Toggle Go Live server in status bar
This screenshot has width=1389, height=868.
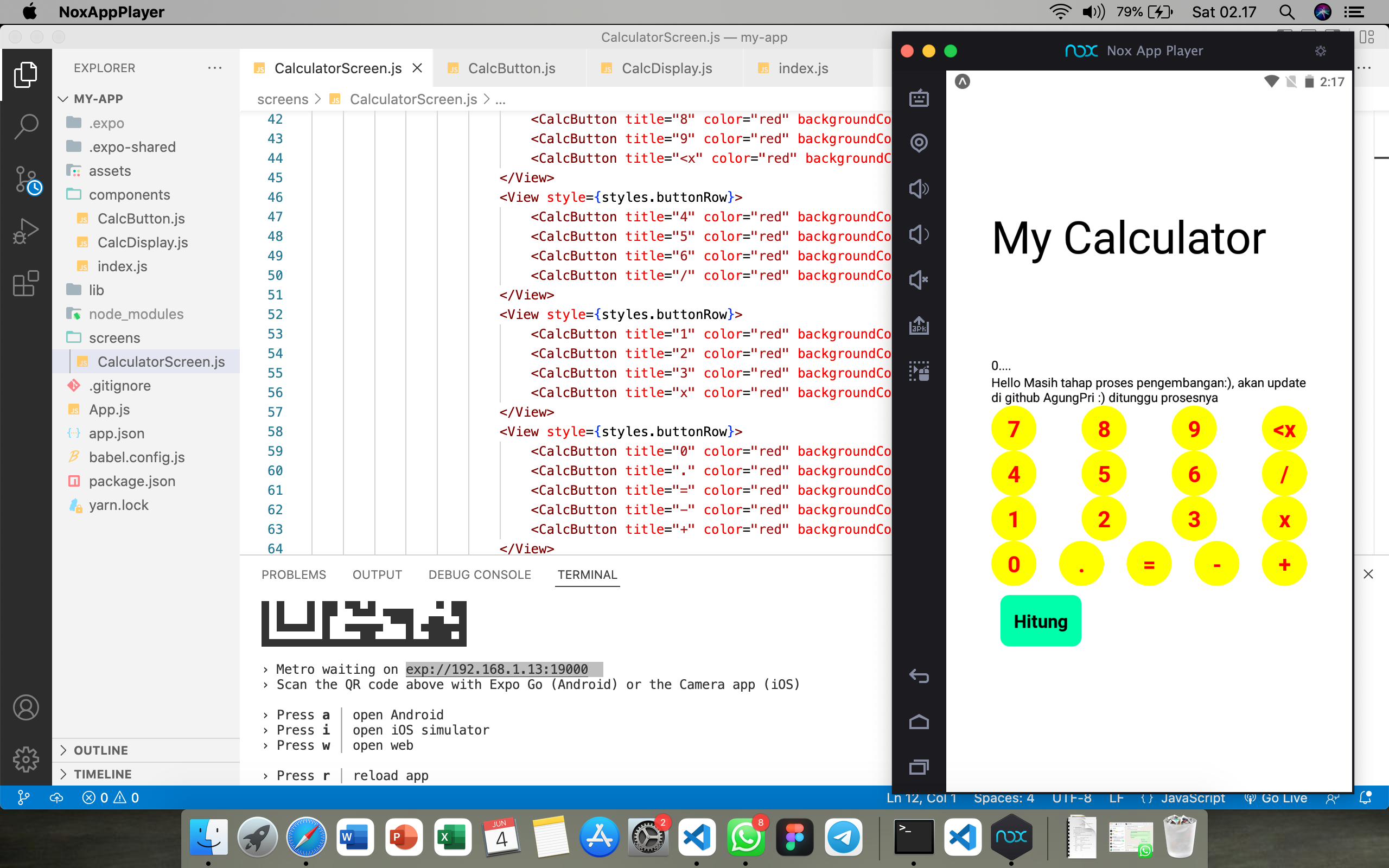point(1276,798)
